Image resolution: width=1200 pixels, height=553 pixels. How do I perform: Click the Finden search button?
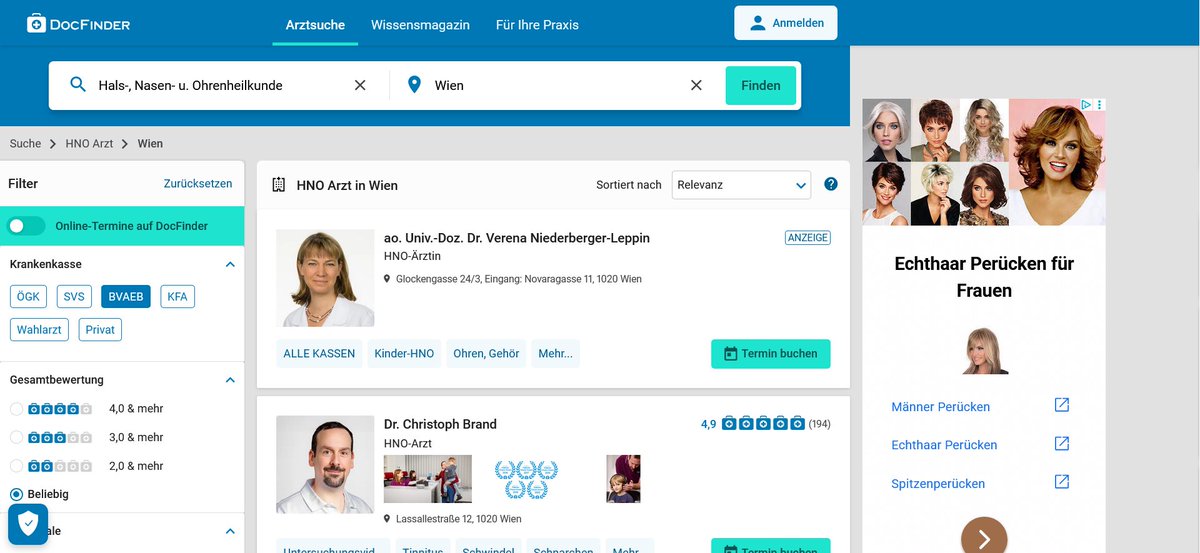761,85
